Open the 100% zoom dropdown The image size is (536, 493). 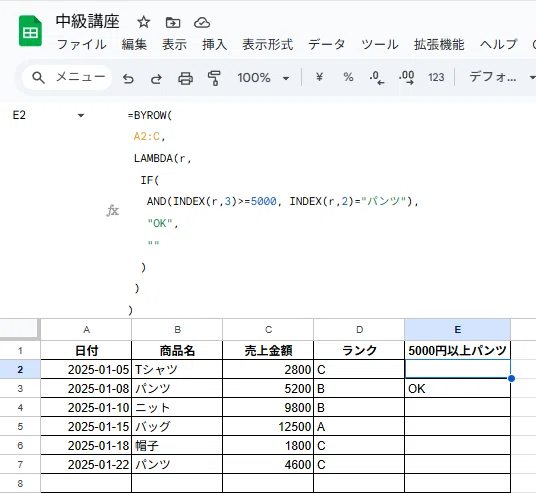click(263, 78)
